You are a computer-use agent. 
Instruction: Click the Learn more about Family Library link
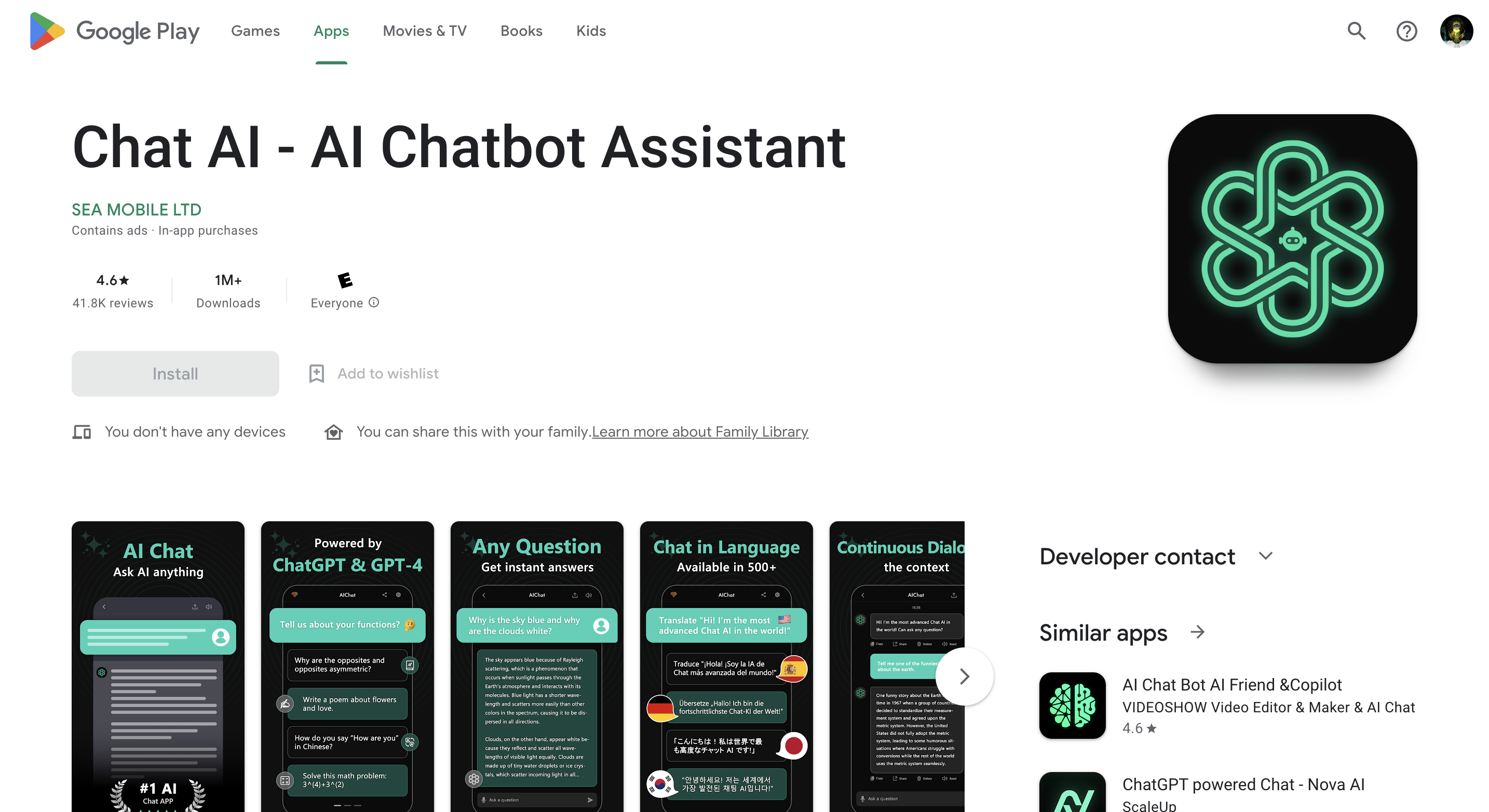click(x=700, y=431)
